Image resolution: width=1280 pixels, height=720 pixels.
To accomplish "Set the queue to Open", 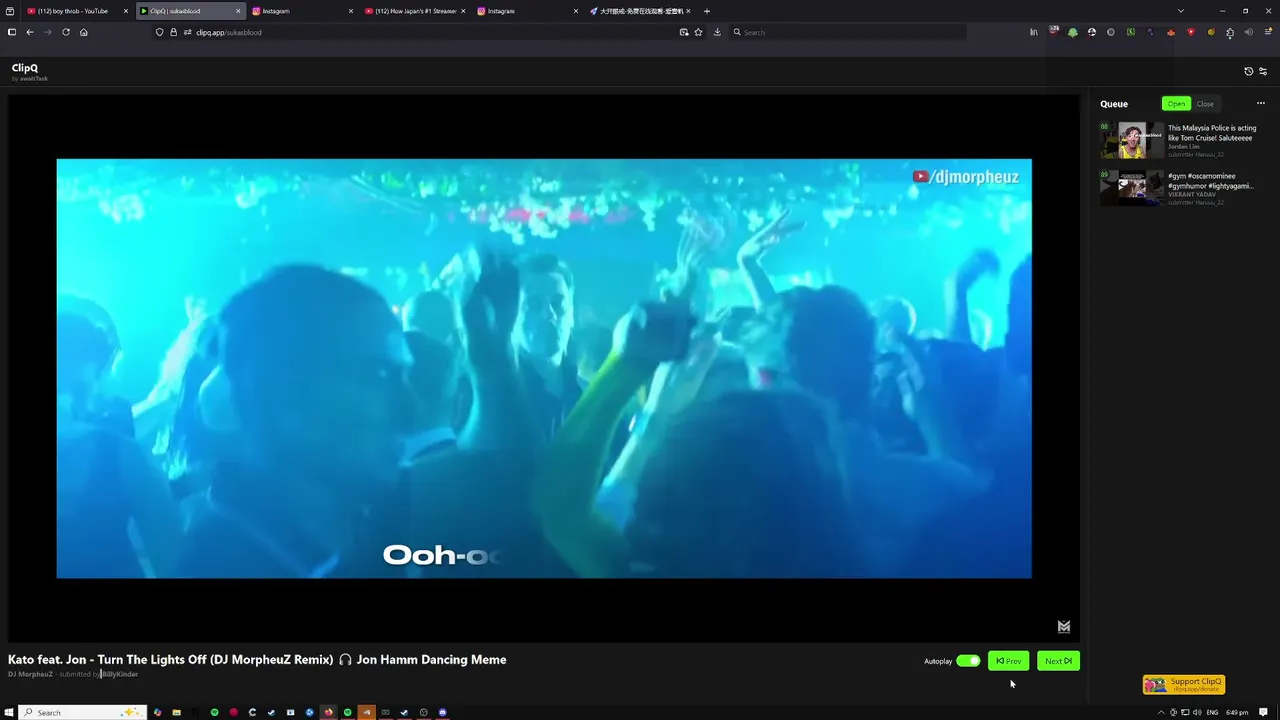I will (1176, 104).
